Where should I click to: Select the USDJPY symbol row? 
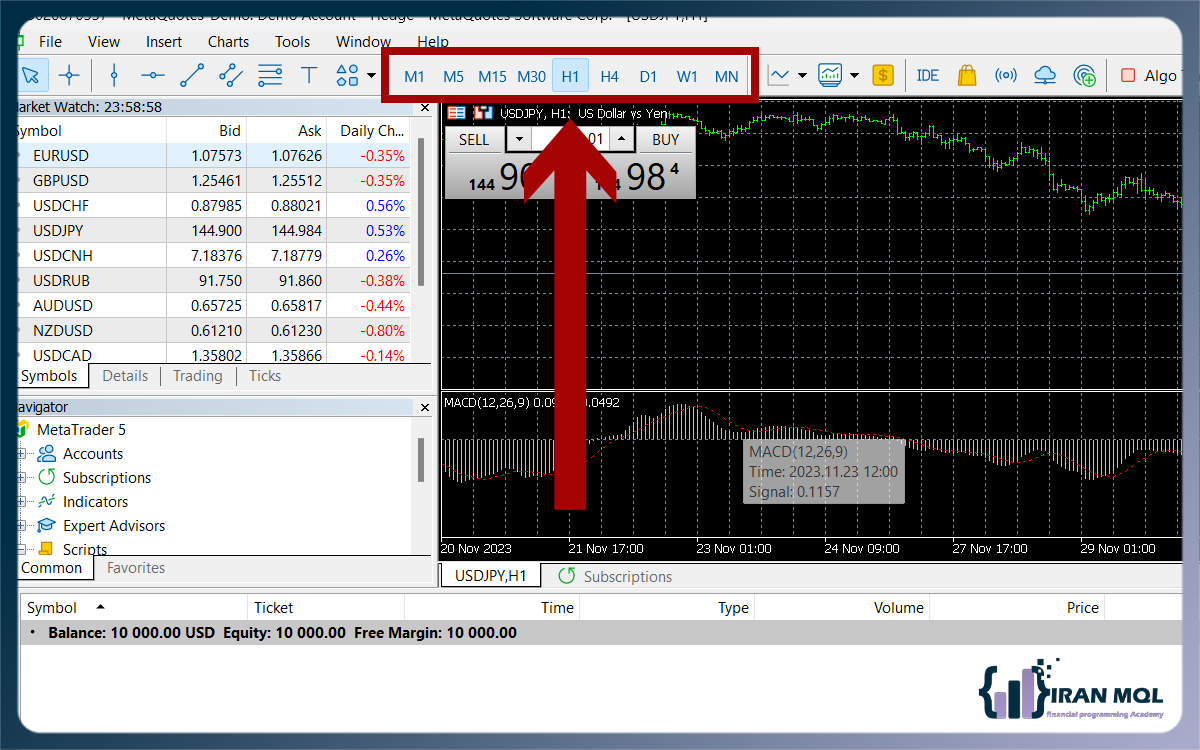(214, 231)
